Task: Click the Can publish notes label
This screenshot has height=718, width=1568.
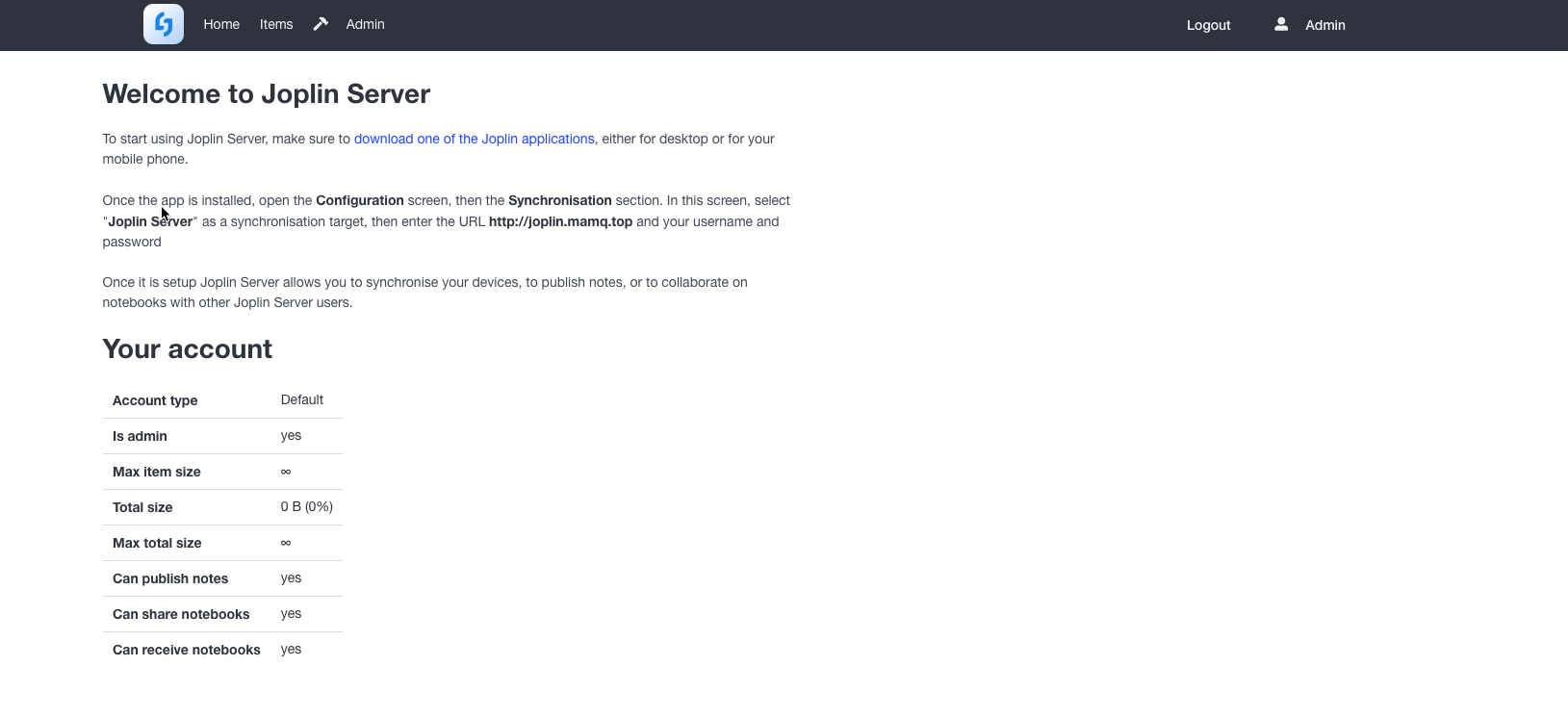Action: [170, 578]
